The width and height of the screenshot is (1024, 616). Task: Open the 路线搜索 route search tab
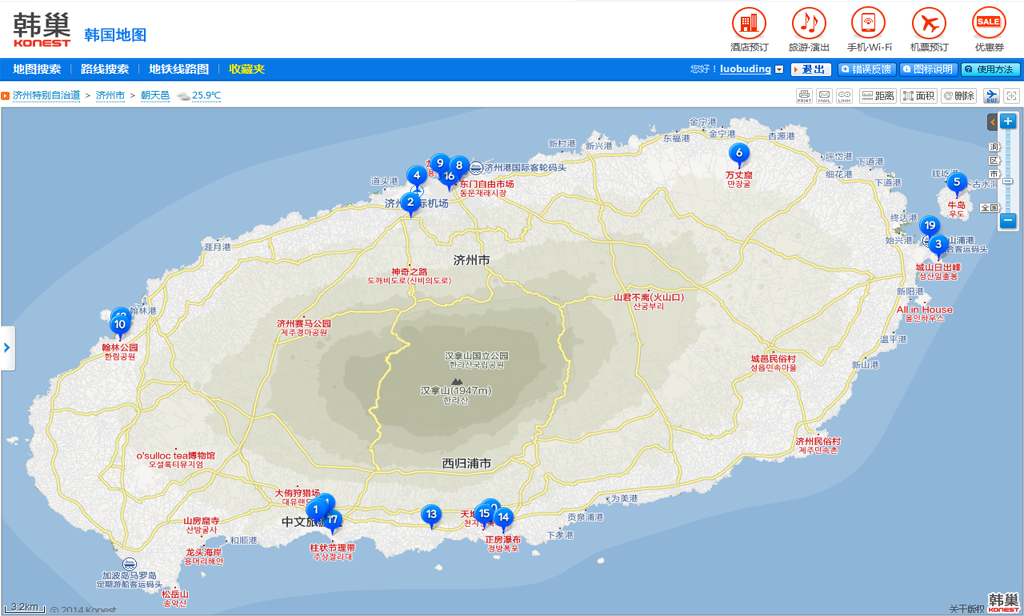click(x=105, y=69)
